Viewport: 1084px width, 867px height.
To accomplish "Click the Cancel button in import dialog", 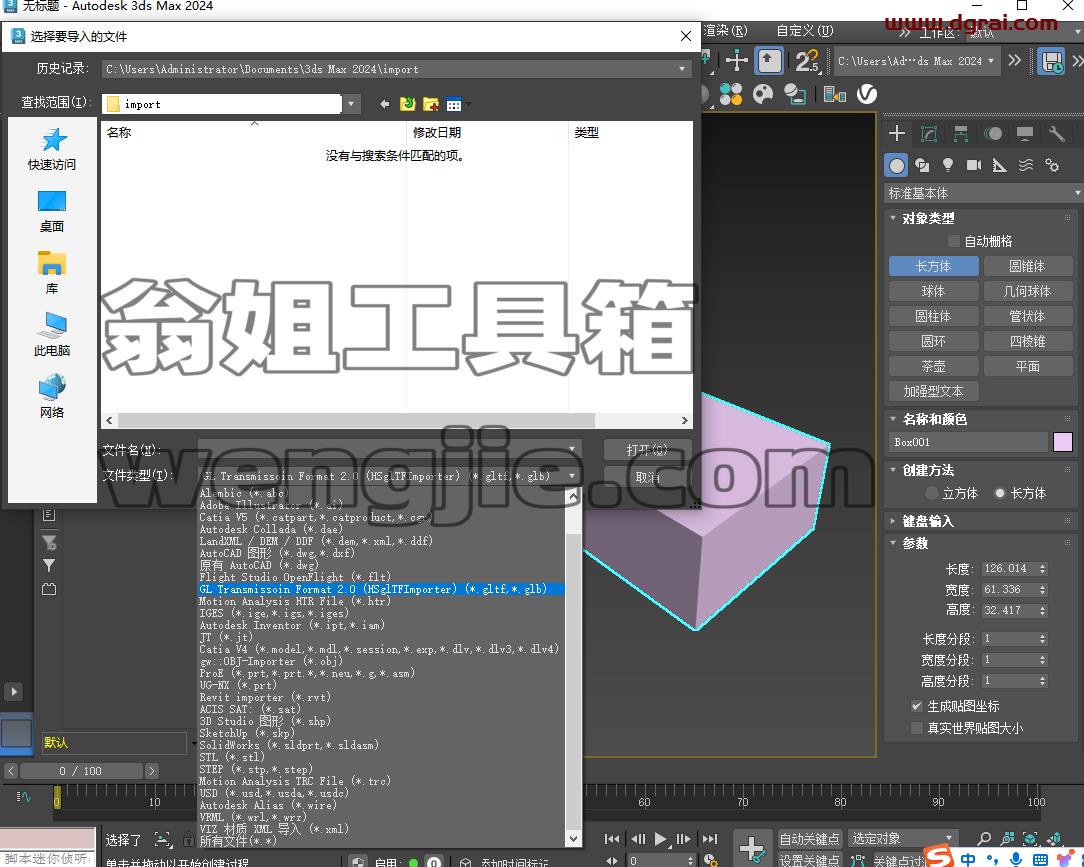I will 647,477.
